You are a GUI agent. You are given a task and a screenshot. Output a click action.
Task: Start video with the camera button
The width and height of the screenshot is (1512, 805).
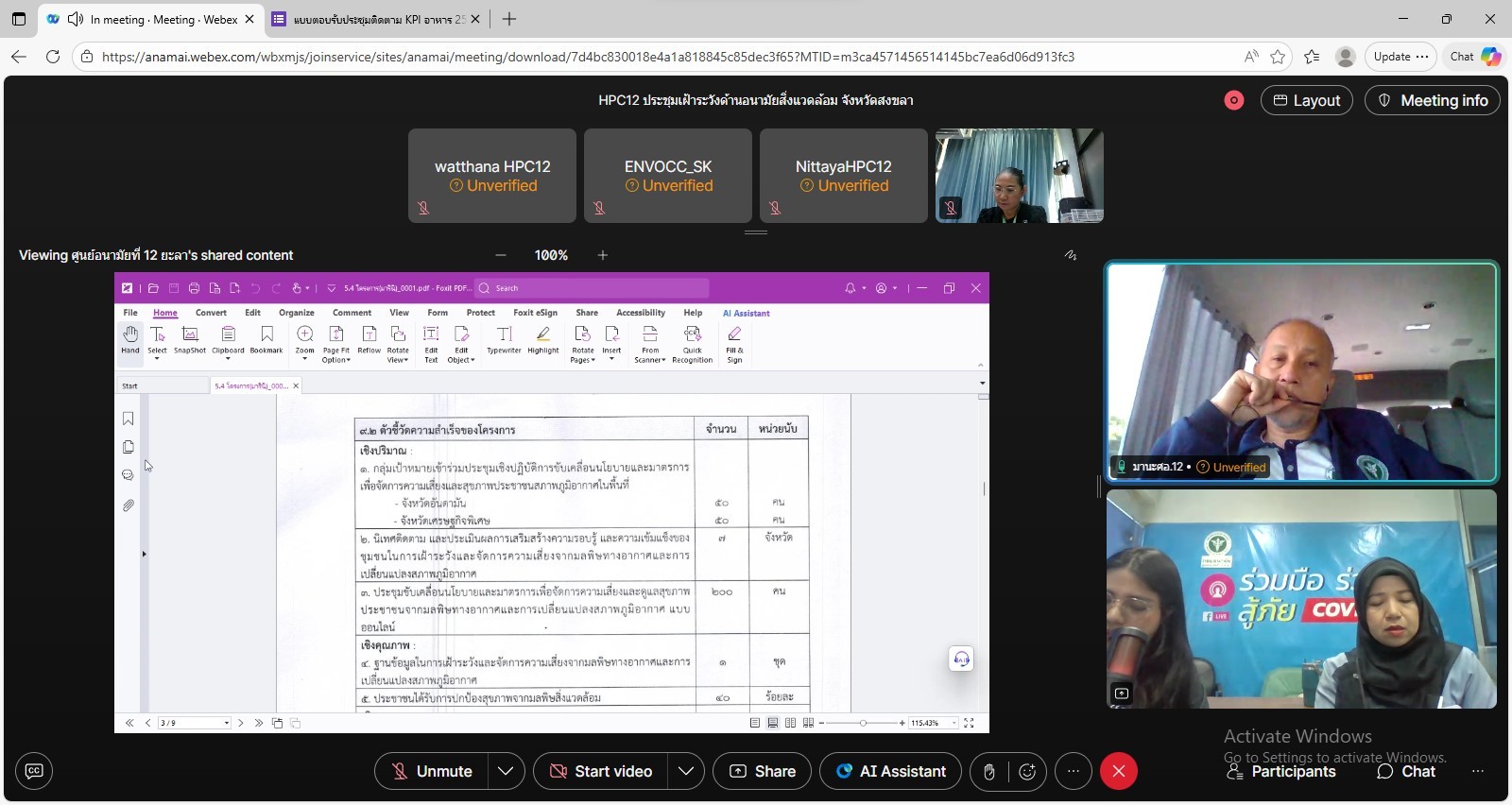click(601, 772)
